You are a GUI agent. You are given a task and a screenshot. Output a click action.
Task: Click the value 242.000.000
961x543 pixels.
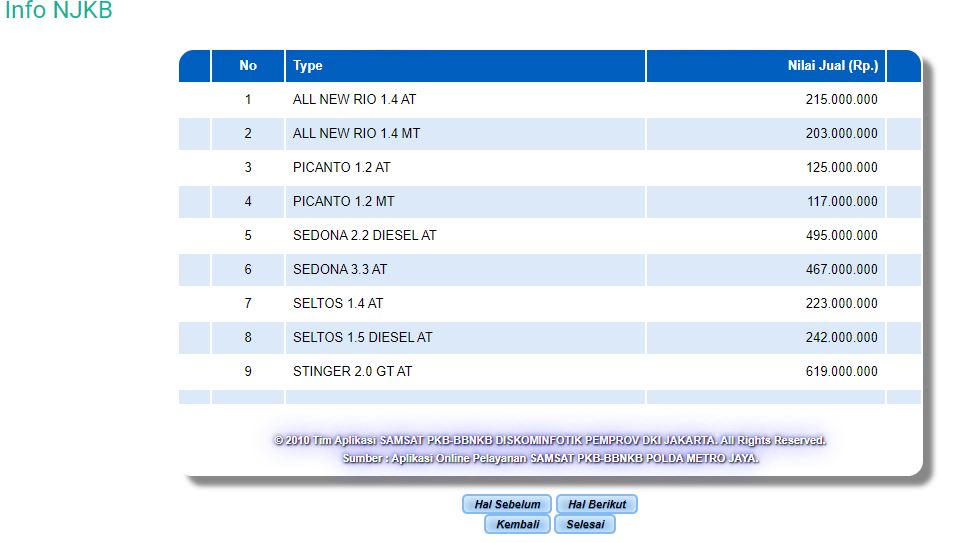(x=841, y=338)
